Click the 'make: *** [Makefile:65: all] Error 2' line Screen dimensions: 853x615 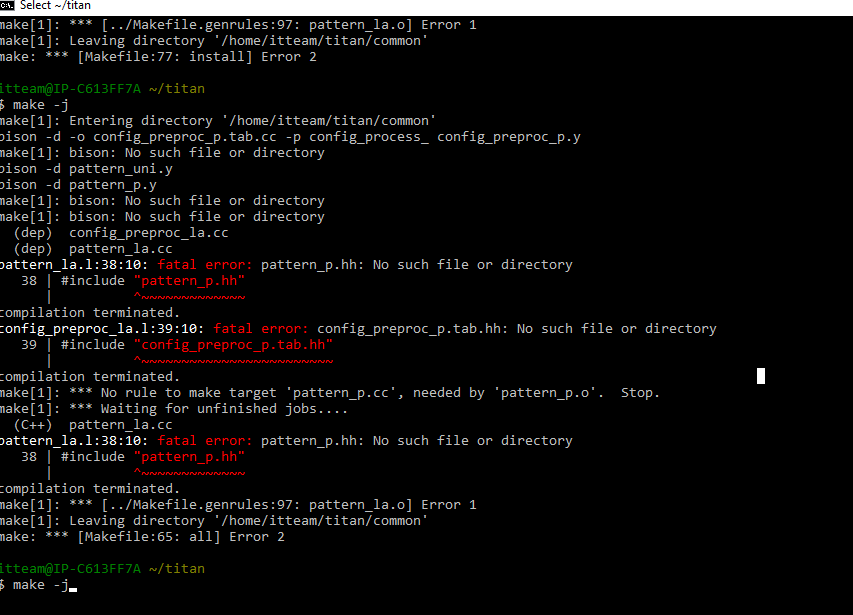pyautogui.click(x=142, y=537)
